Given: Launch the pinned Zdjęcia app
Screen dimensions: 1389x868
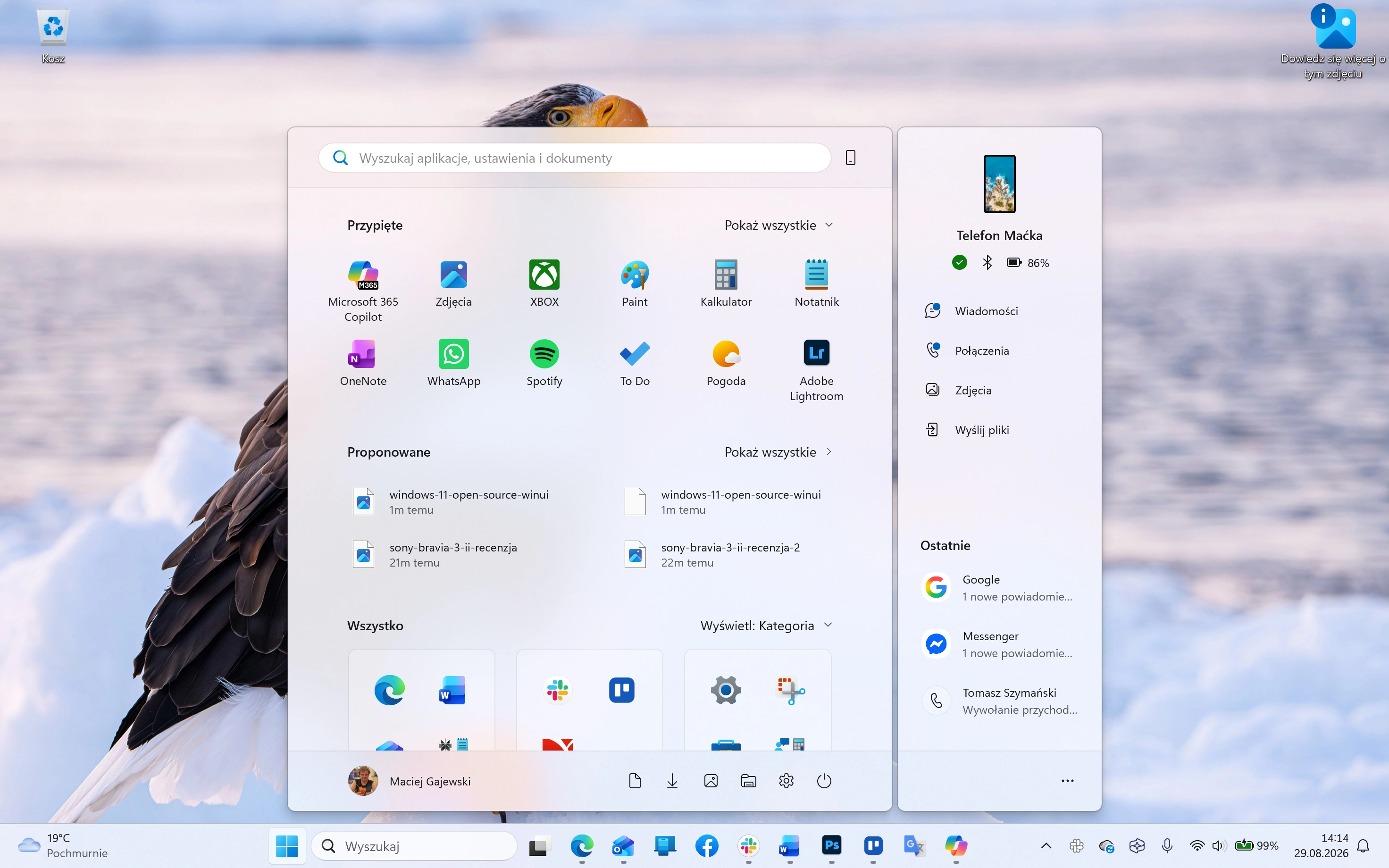Looking at the screenshot, I should pos(453,284).
